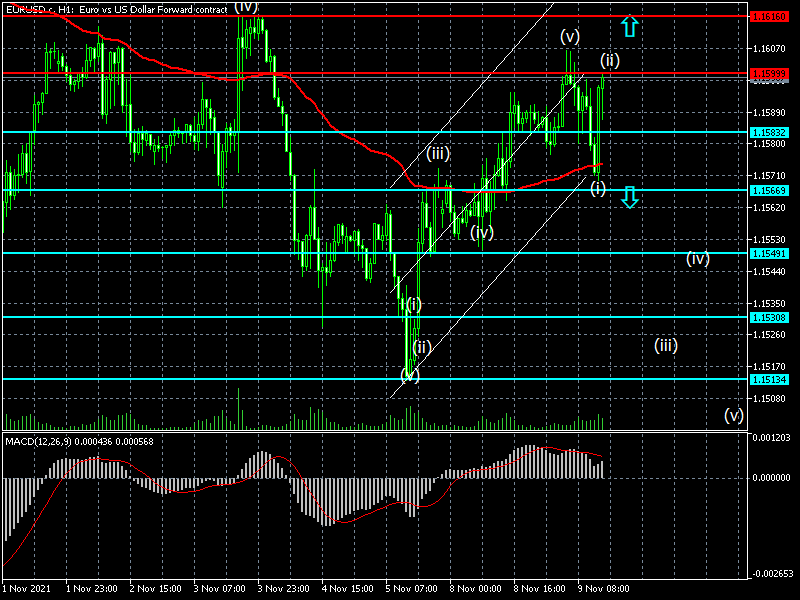The height and width of the screenshot is (600, 800).
Task: Select the red 1.15999 price label
Action: (x=769, y=73)
